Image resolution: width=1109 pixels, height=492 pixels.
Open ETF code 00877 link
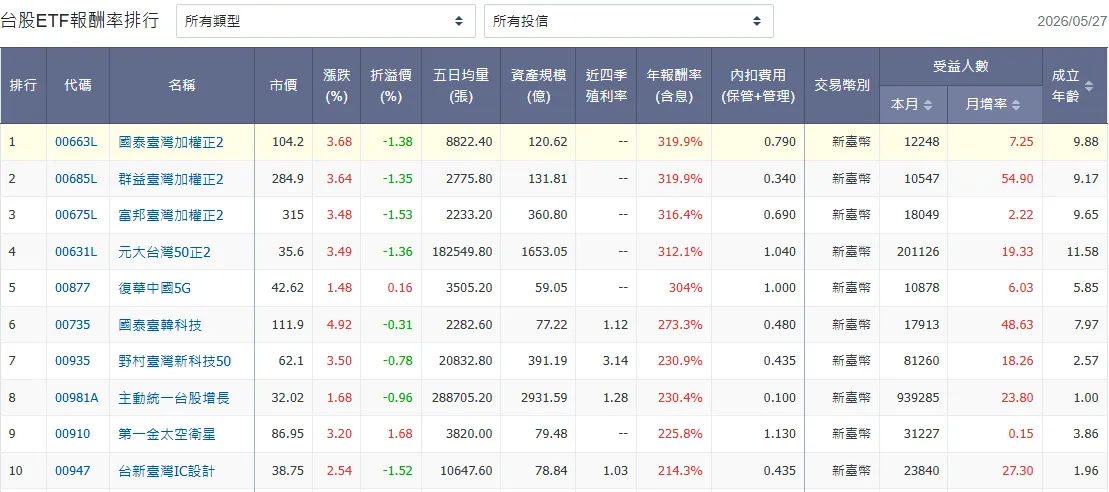(73, 288)
